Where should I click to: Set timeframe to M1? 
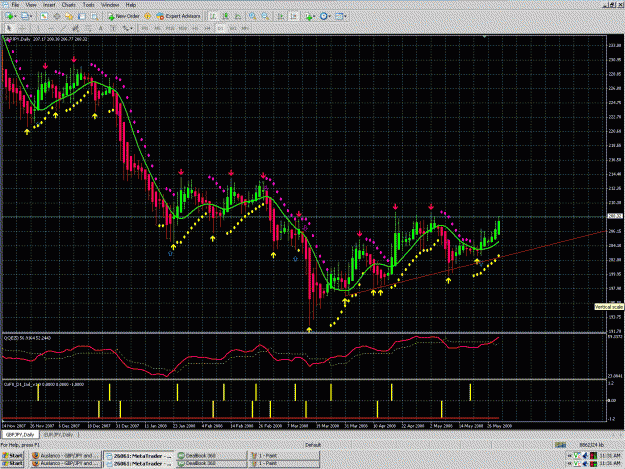click(144, 28)
